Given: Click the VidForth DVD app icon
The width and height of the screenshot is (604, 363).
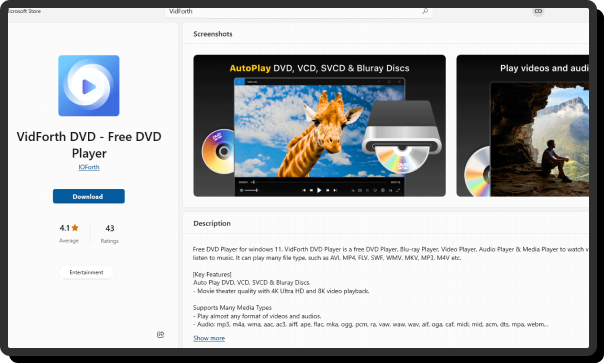Looking at the screenshot, I should click(89, 86).
